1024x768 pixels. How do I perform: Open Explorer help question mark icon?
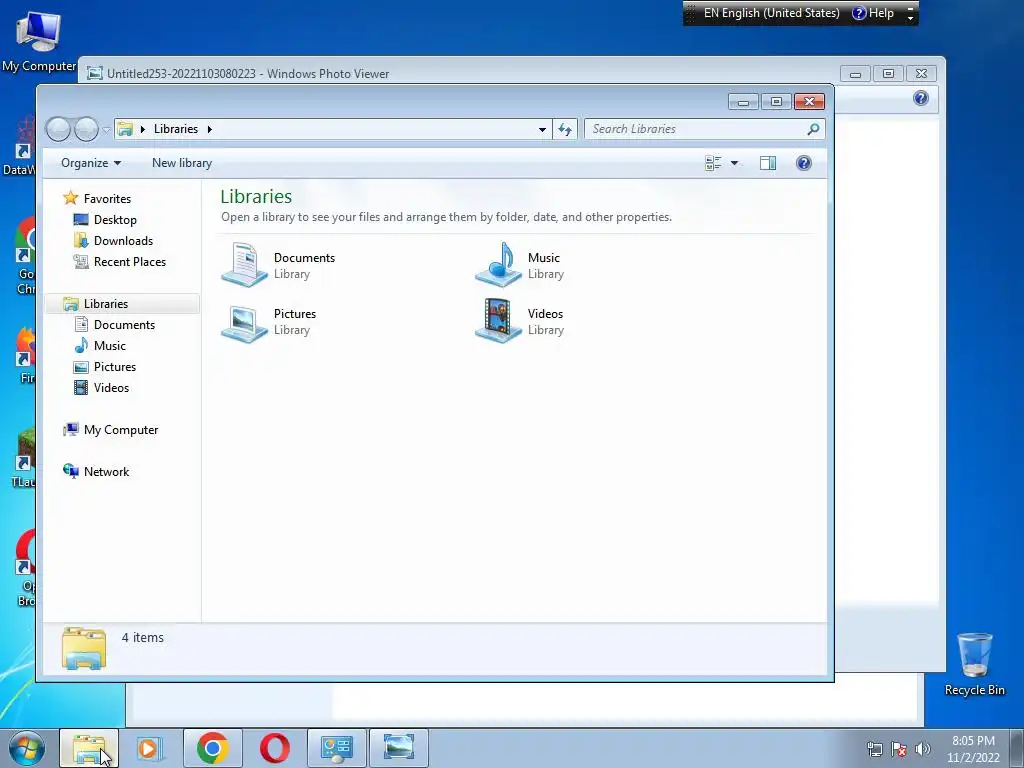click(x=804, y=163)
